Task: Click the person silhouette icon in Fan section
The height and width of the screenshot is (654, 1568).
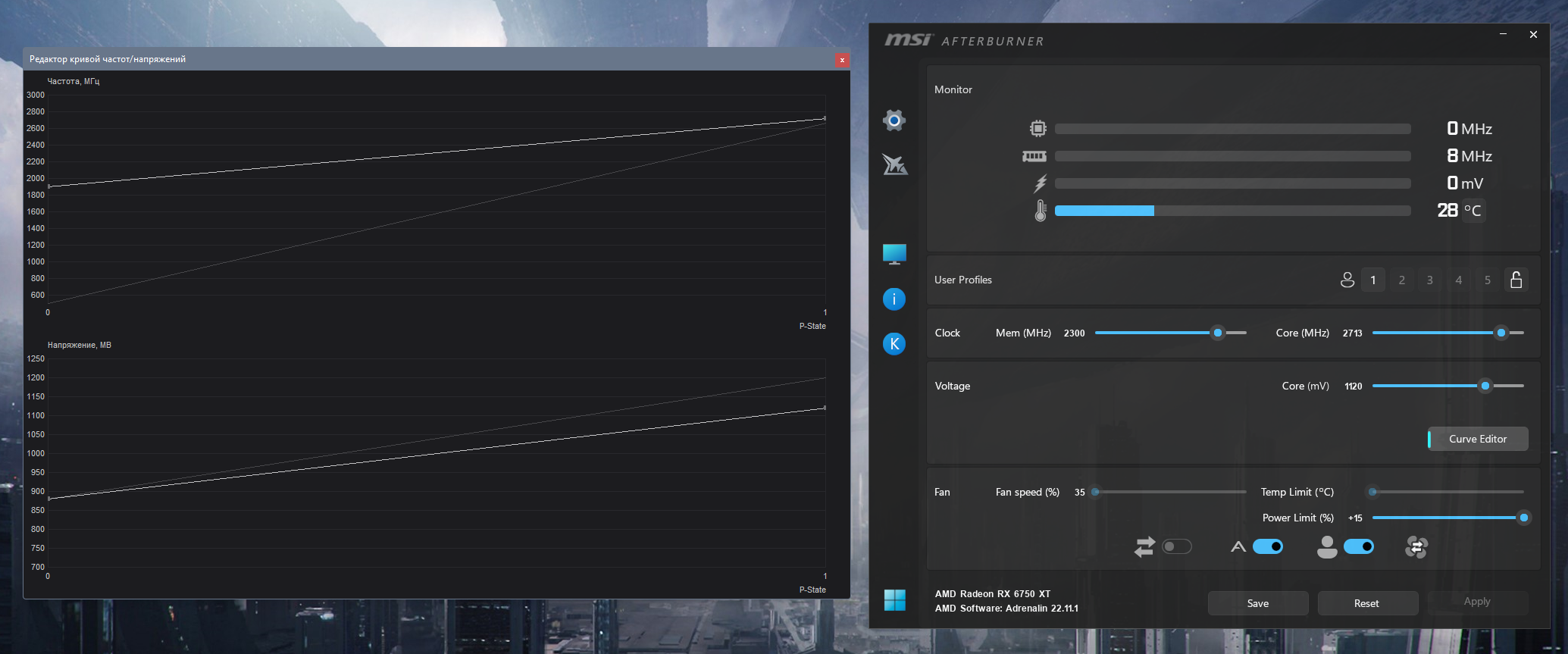Action: tap(1327, 546)
